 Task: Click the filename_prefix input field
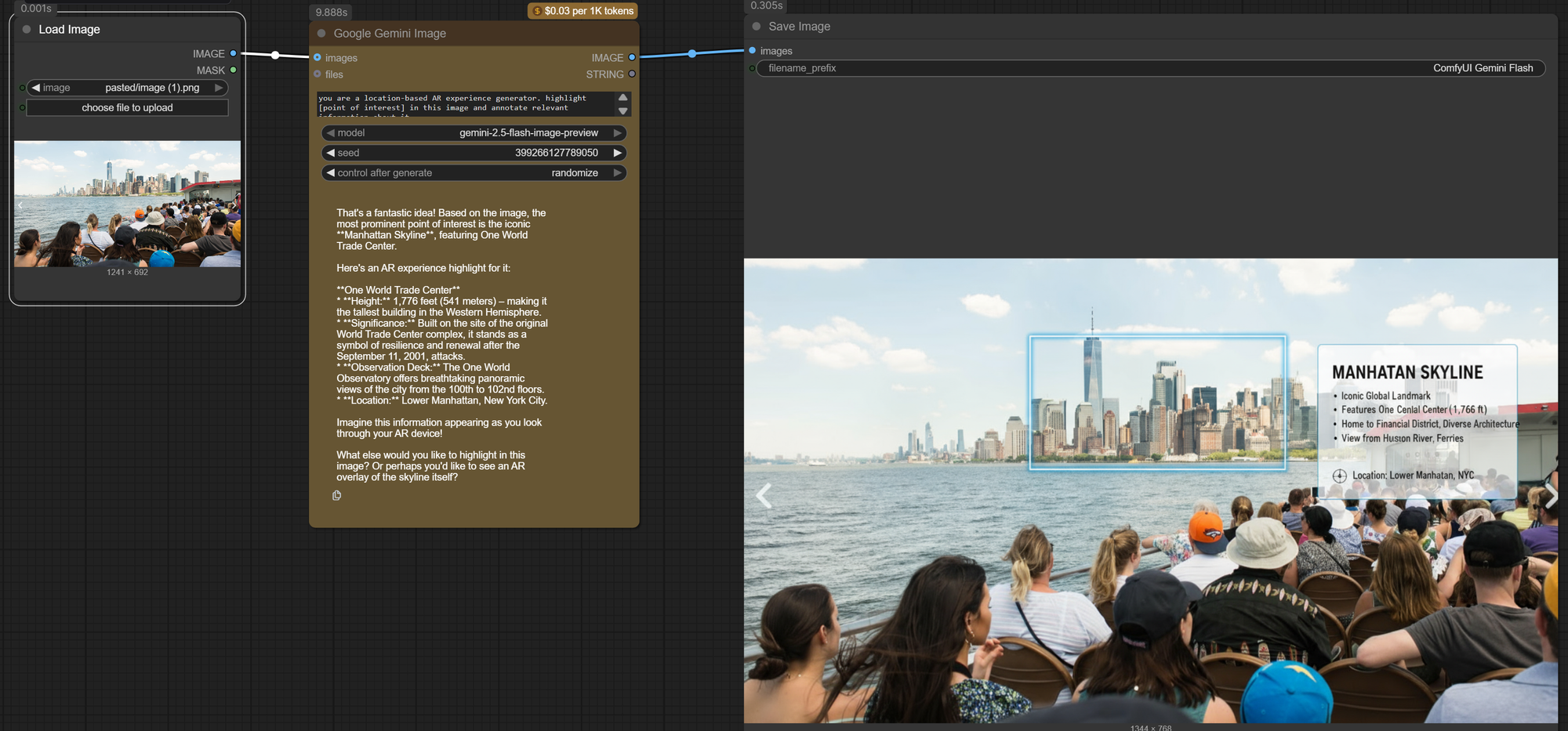(x=1150, y=68)
